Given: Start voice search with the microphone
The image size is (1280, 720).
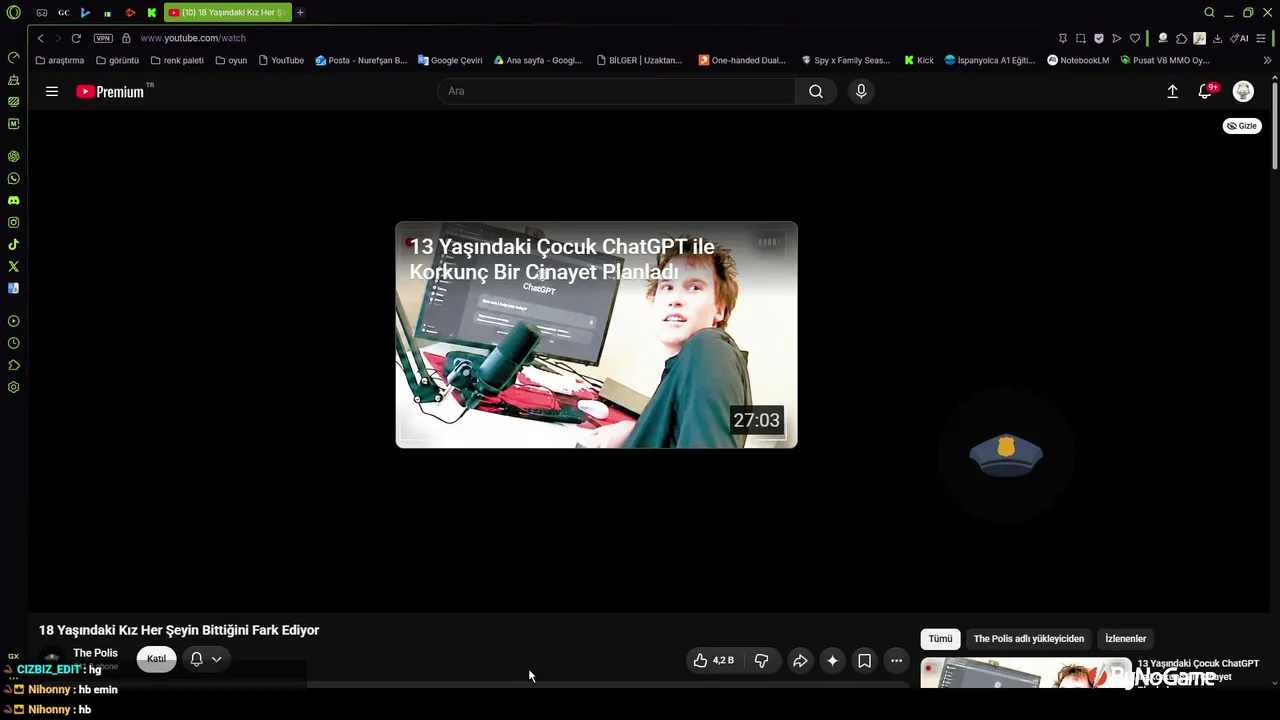Looking at the screenshot, I should 861,91.
